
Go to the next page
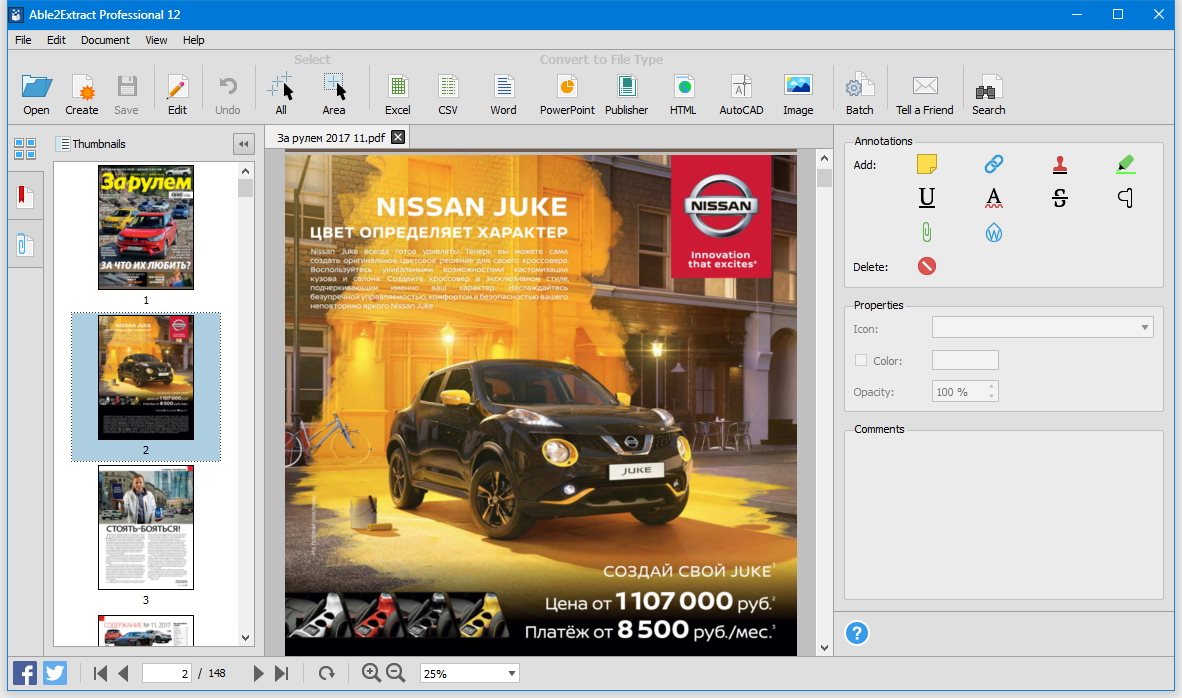click(258, 674)
